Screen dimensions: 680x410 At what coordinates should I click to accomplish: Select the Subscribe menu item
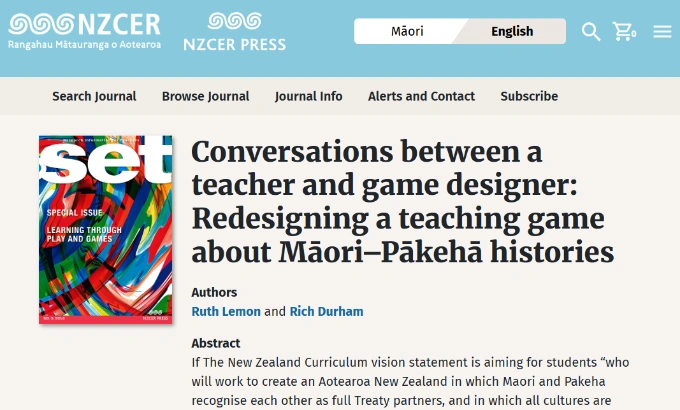click(x=529, y=96)
